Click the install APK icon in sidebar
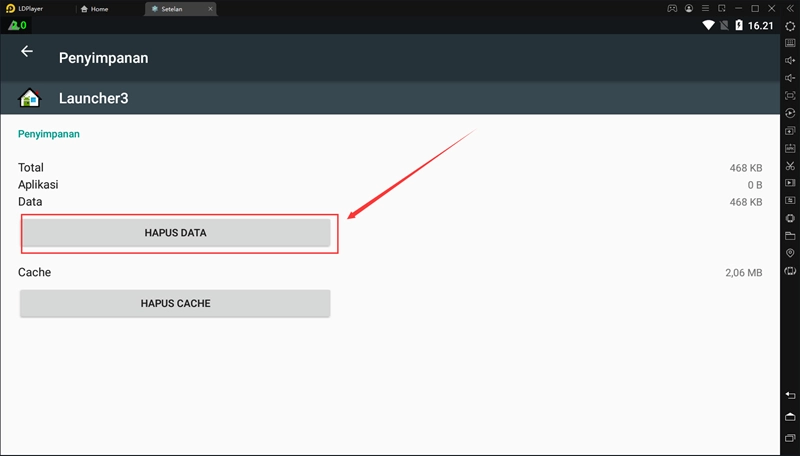The height and width of the screenshot is (456, 800). point(790,148)
